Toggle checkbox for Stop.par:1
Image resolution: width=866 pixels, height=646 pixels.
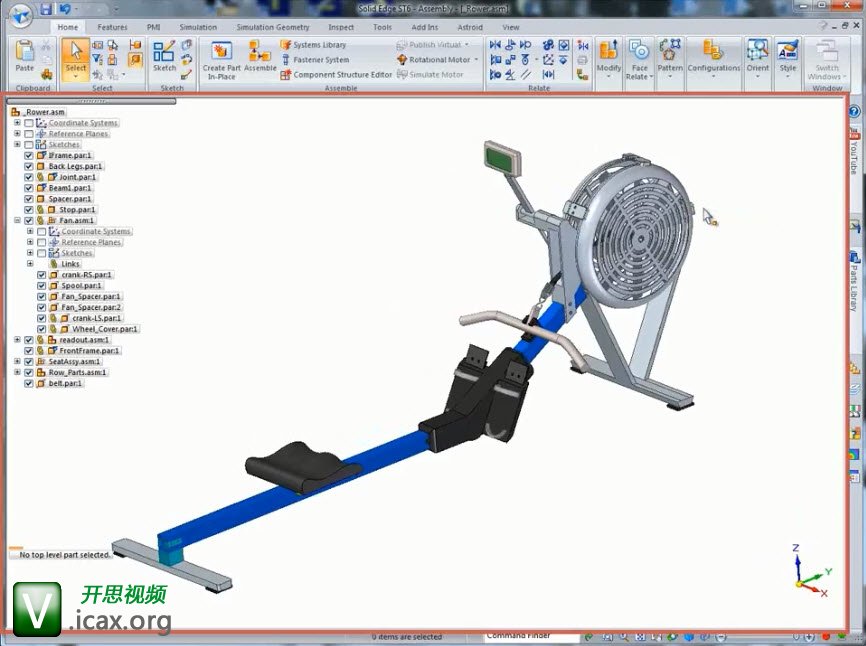(29, 210)
